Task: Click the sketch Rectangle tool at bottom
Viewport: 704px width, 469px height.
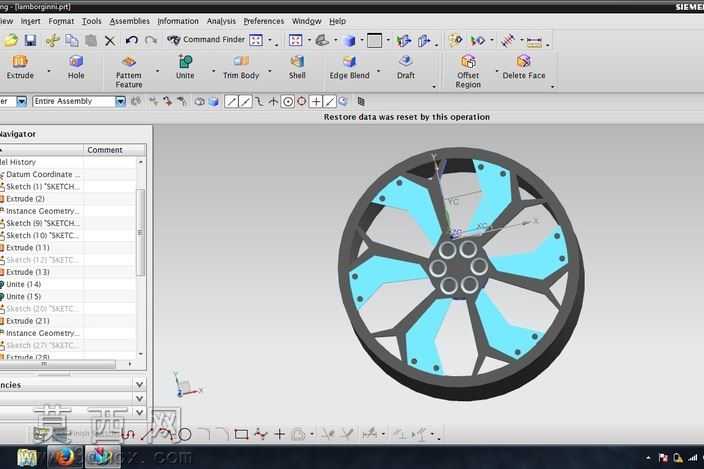Action: 242,434
